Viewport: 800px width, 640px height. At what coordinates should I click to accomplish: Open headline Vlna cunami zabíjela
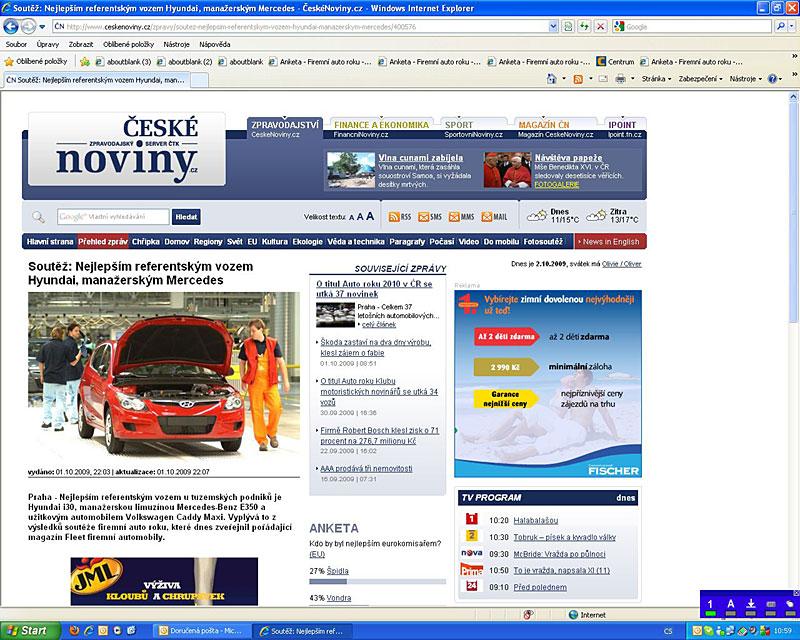tap(420, 158)
